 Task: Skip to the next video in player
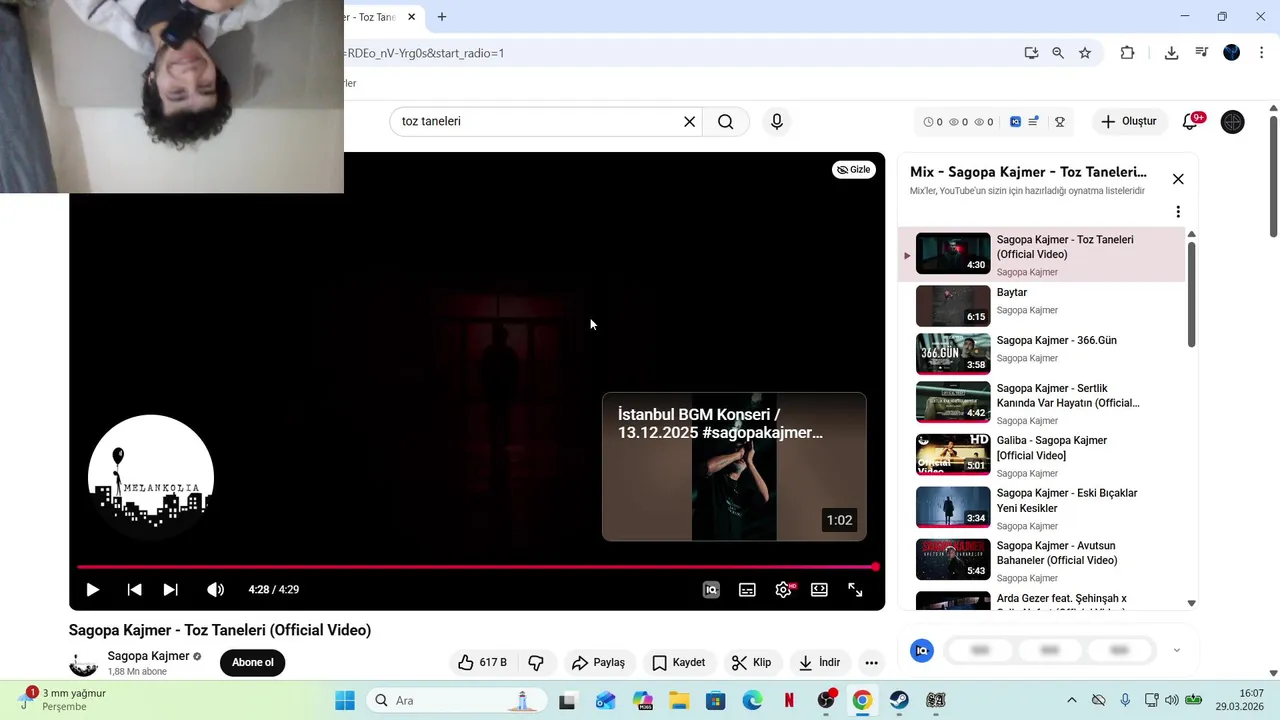point(170,590)
